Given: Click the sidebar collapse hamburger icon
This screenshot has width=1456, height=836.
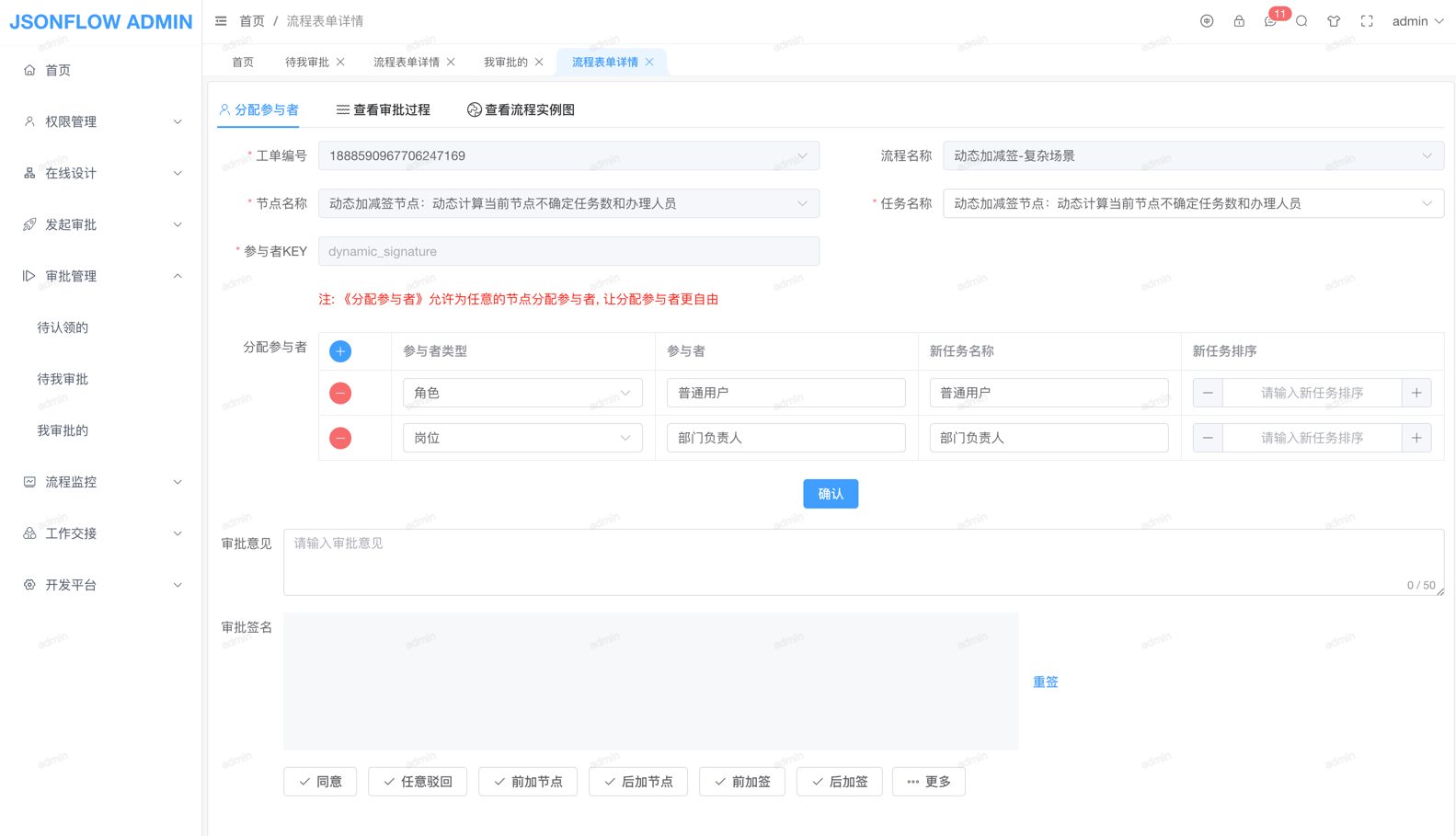Looking at the screenshot, I should pyautogui.click(x=221, y=21).
